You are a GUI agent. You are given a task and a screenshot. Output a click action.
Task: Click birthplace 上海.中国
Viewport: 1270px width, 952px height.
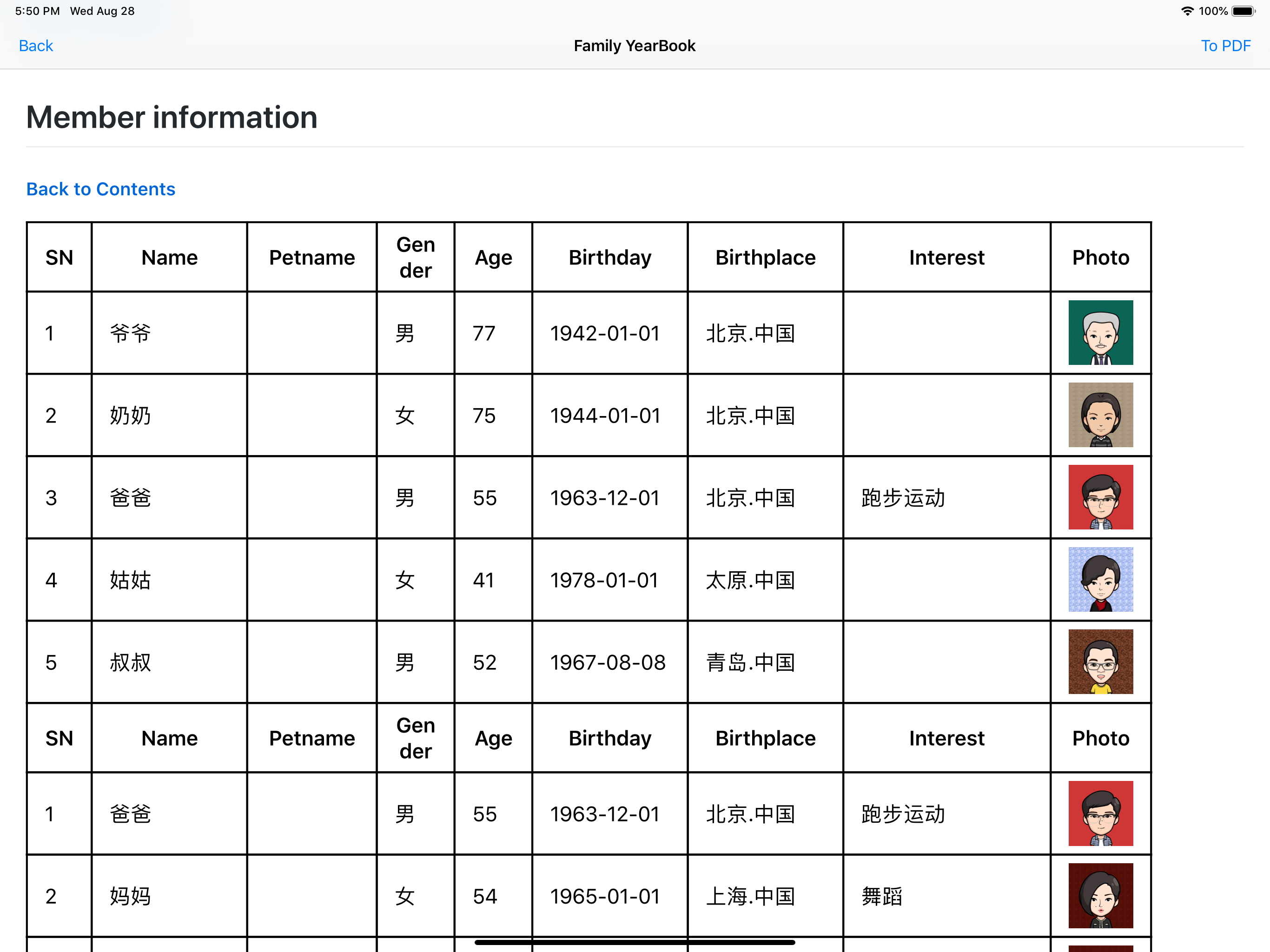750,896
